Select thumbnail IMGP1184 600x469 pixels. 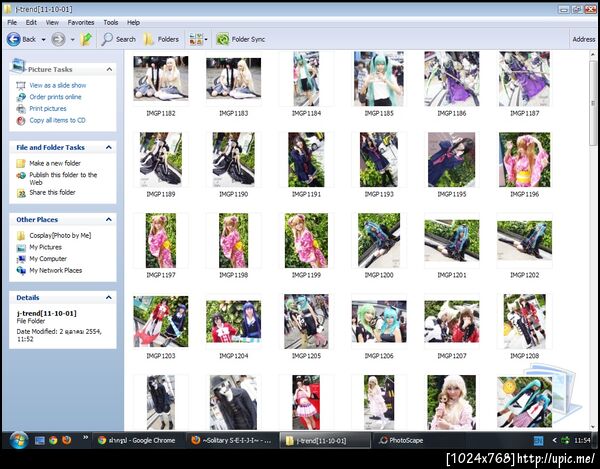(306, 79)
